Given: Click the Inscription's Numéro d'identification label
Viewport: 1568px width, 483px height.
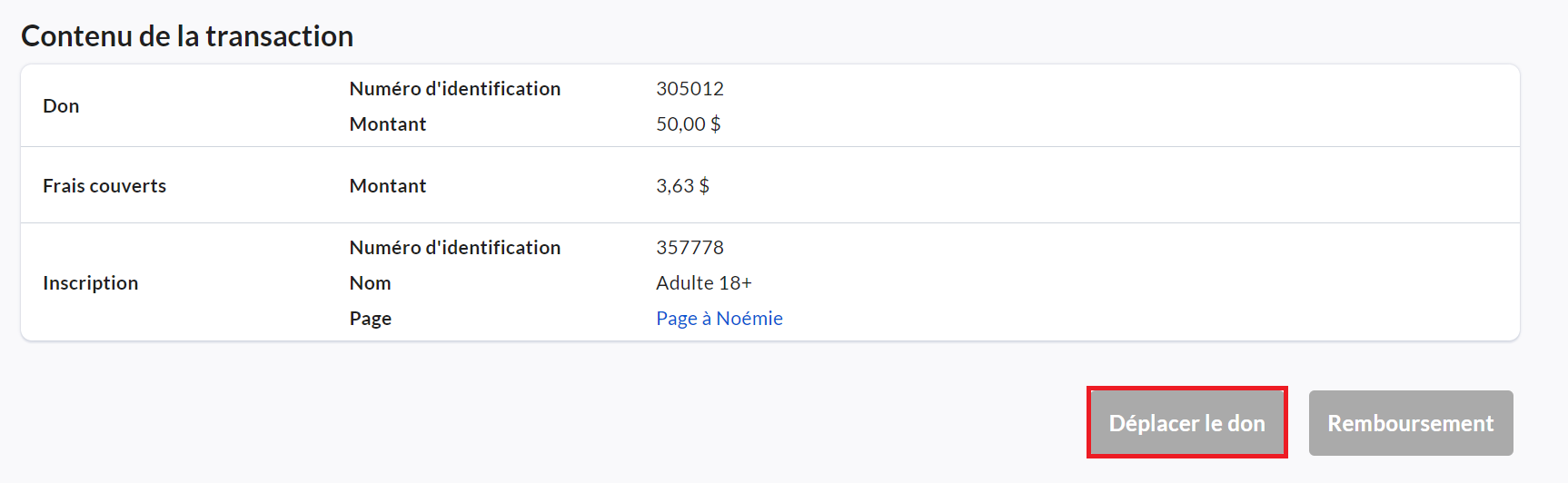Looking at the screenshot, I should 454,248.
